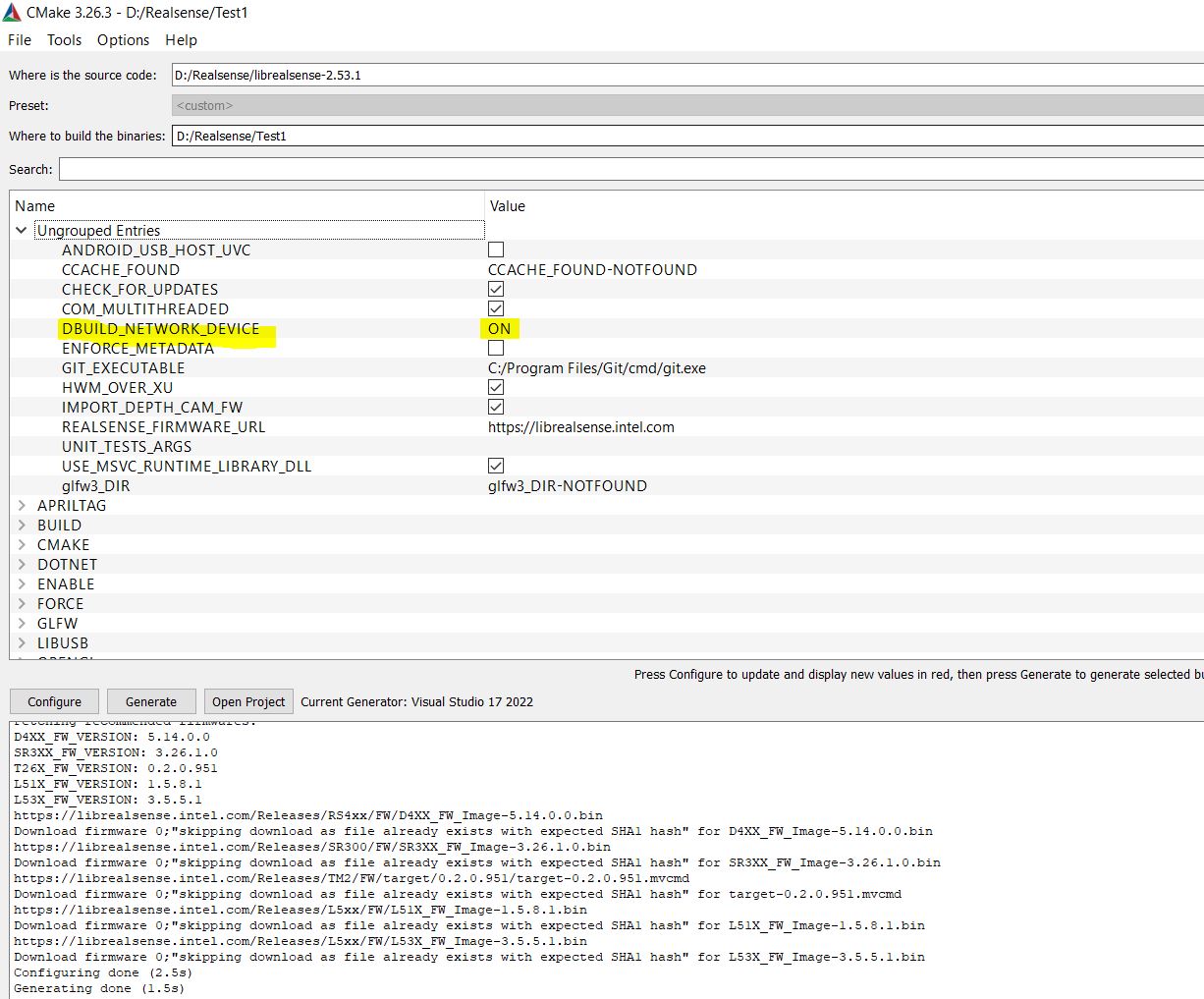The height and width of the screenshot is (999, 1204).
Task: Expand the BUILD tree section
Action: point(22,525)
